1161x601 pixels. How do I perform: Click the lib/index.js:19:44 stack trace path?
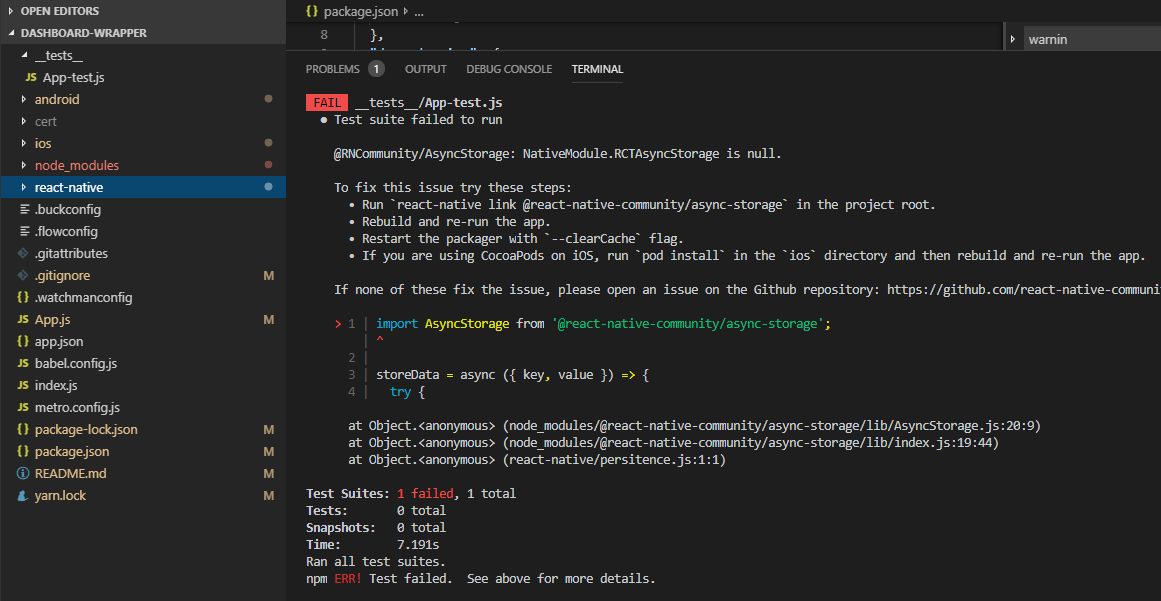751,443
